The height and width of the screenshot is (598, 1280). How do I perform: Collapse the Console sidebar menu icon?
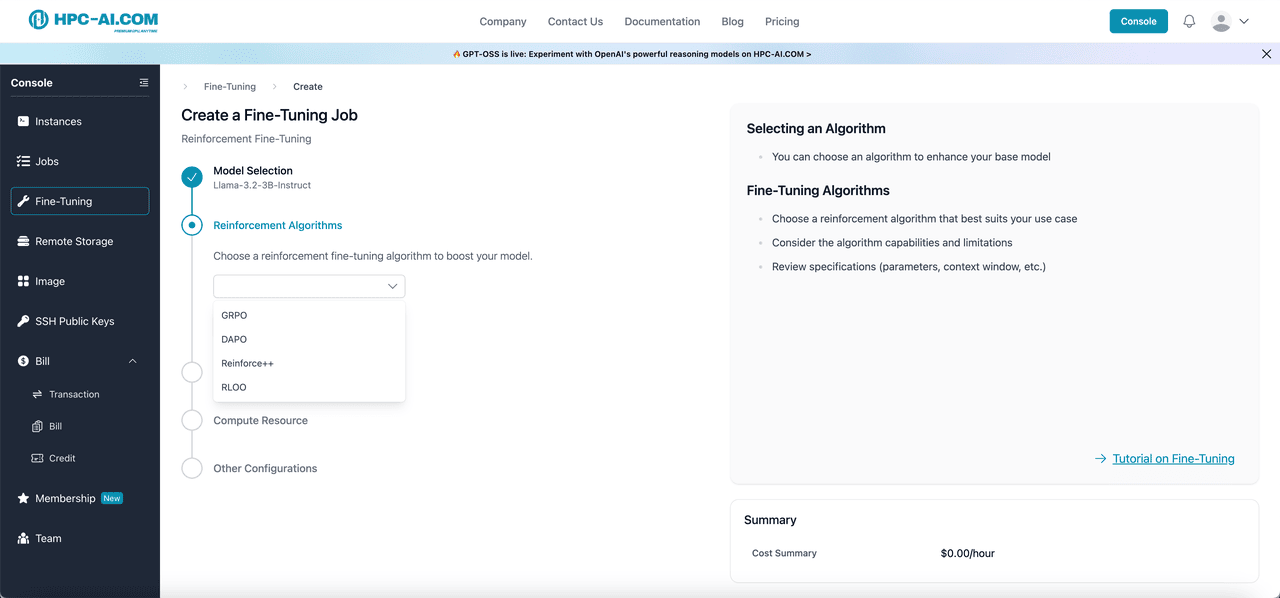(144, 83)
